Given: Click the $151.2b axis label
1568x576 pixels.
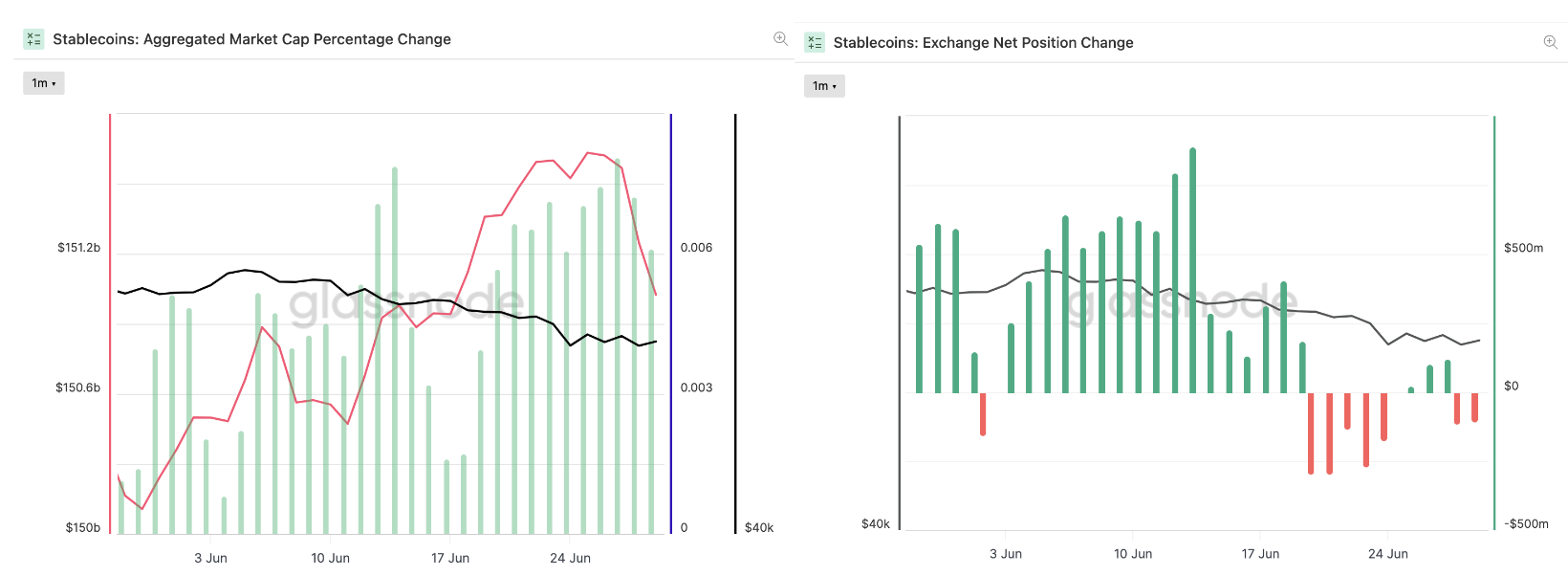Looking at the screenshot, I should pyautogui.click(x=78, y=248).
